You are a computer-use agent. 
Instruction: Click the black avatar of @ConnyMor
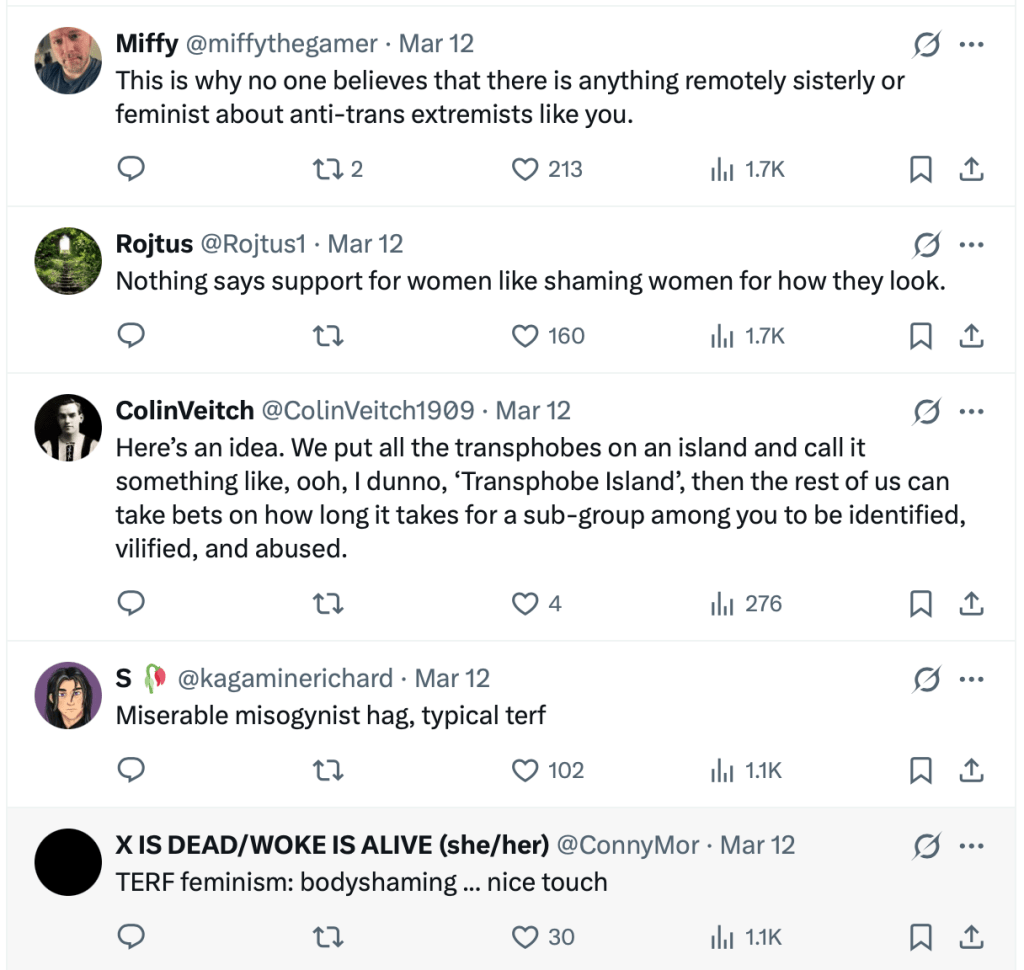[x=68, y=861]
